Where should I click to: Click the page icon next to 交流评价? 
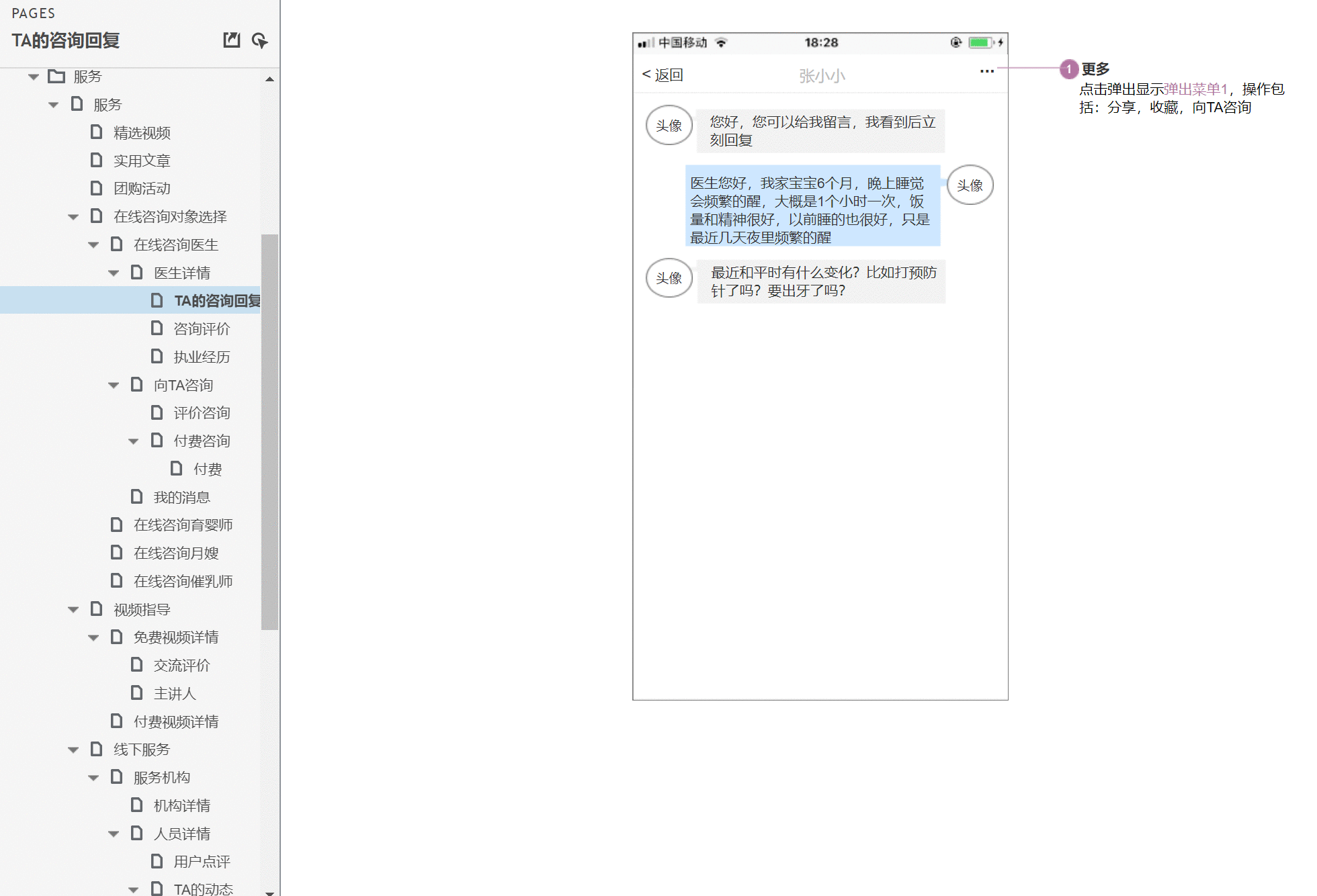137,665
